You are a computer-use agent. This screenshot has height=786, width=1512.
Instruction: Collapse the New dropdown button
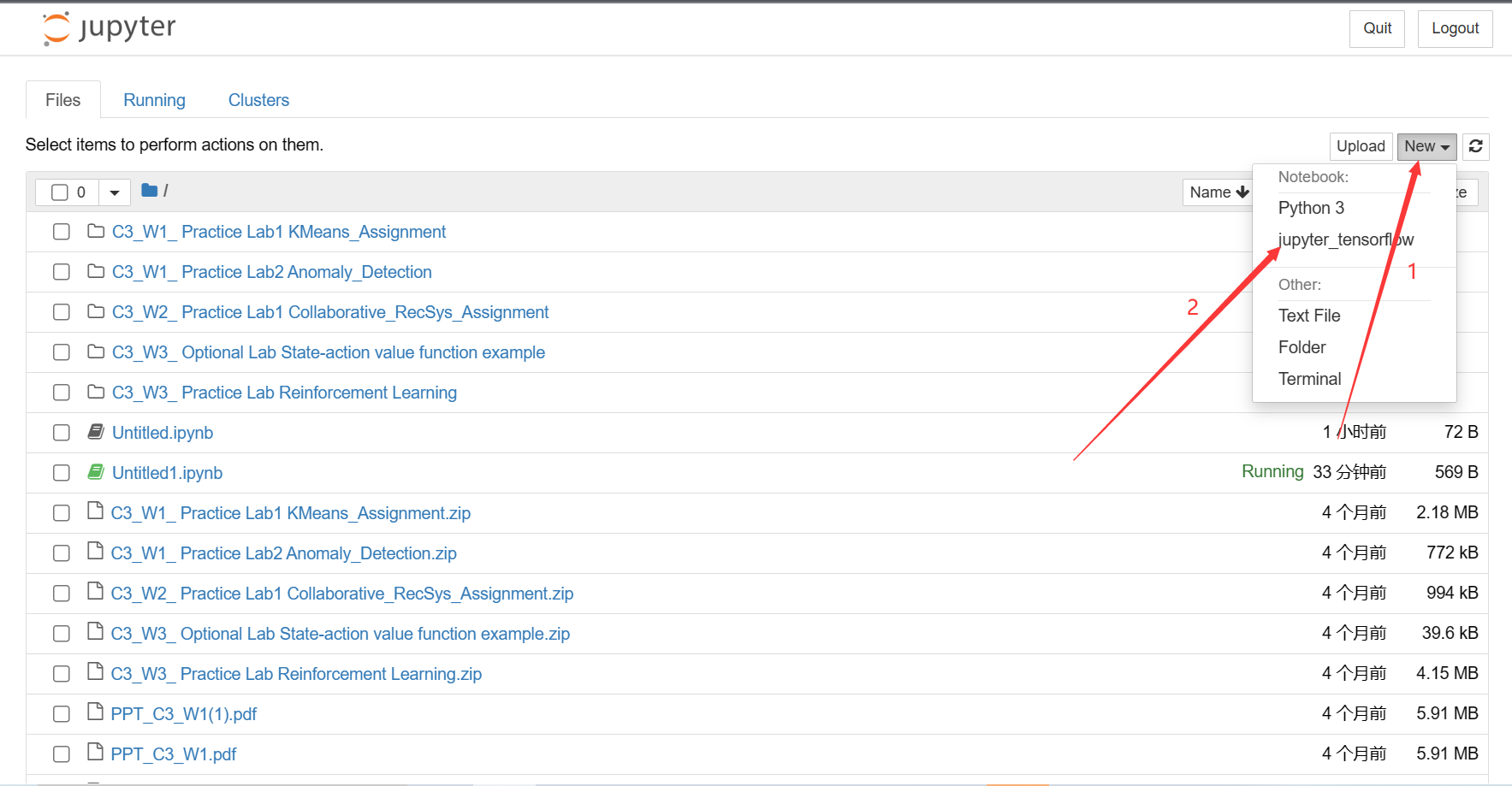pos(1426,146)
